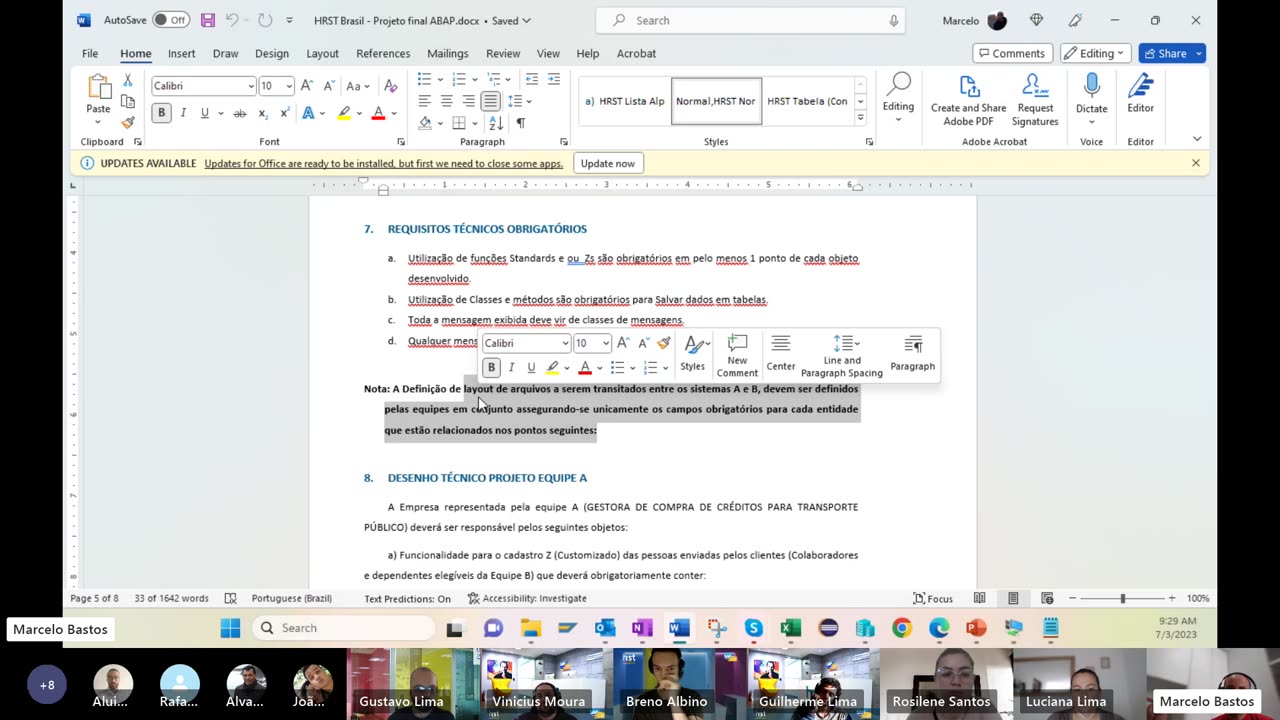Toggle Bold in the ribbon Font group

(x=161, y=113)
